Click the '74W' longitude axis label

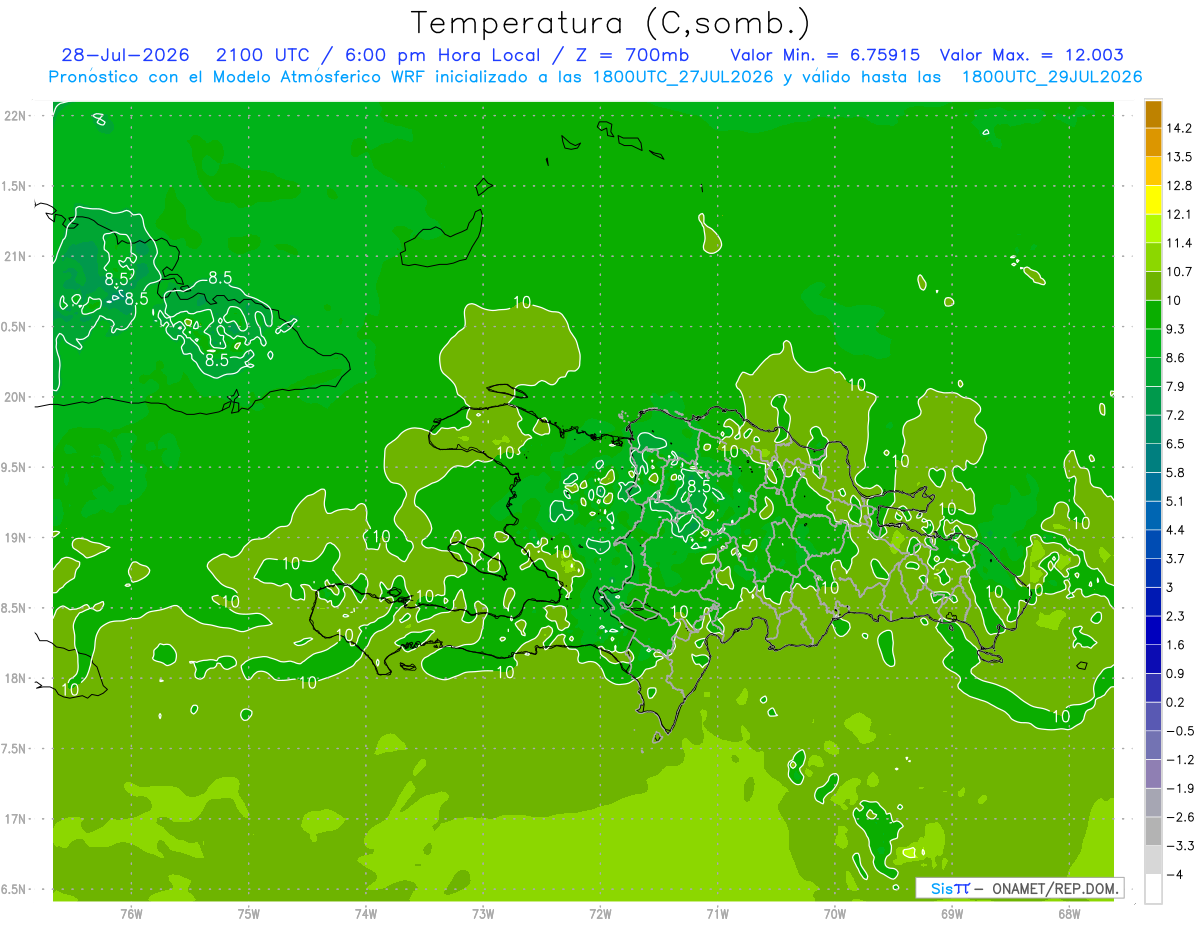click(x=366, y=914)
